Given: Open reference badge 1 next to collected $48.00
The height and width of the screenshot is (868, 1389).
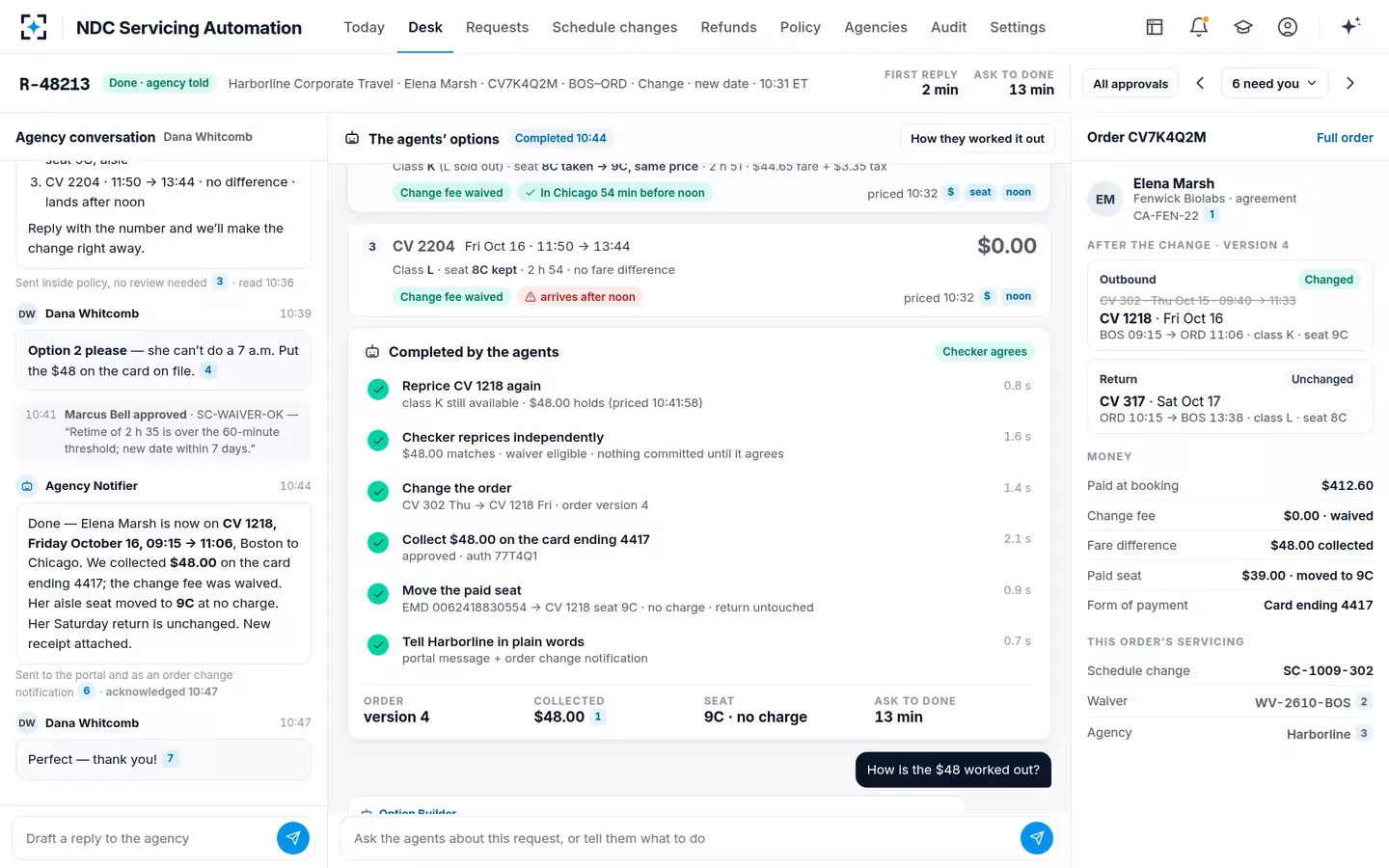Looking at the screenshot, I should (x=598, y=717).
